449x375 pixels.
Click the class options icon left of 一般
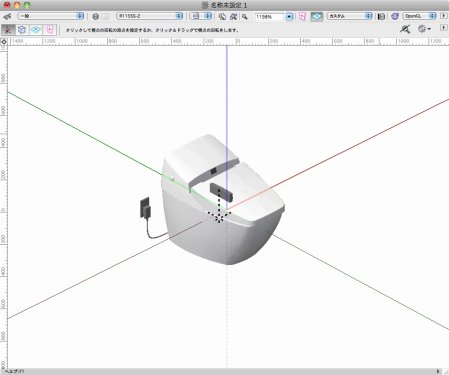coord(7,16)
